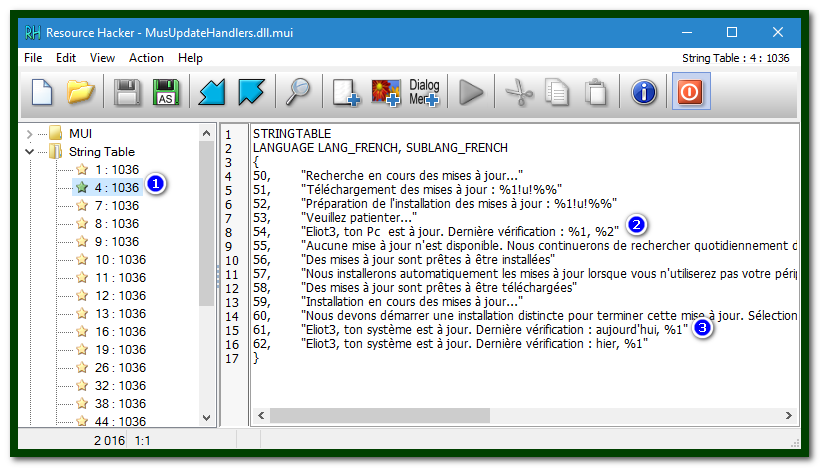Select tree item 11 : 1036

[120, 278]
